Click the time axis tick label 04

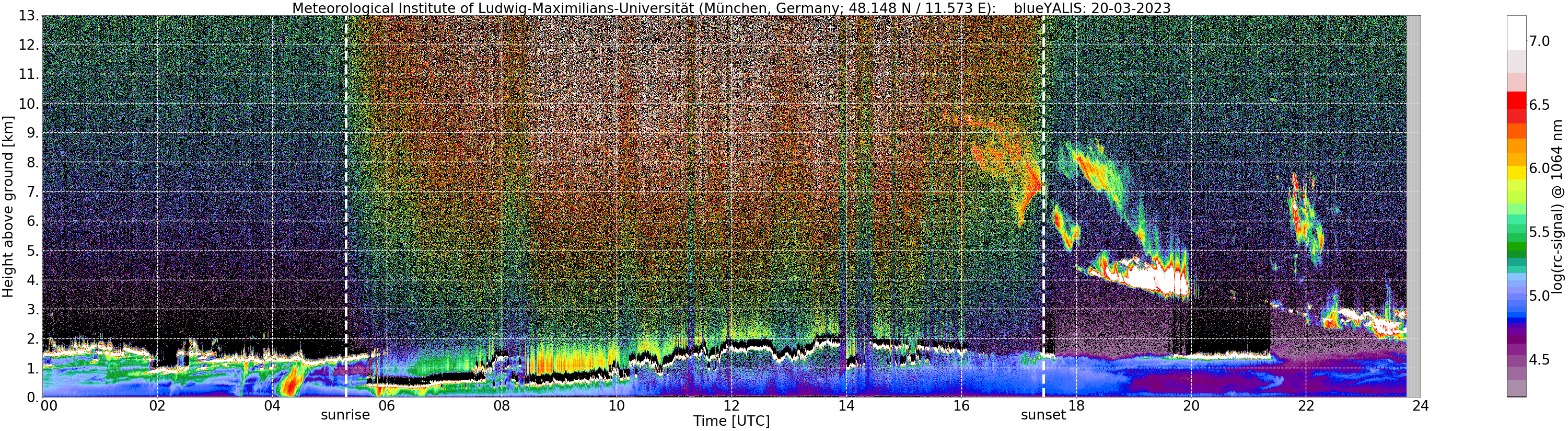click(272, 406)
